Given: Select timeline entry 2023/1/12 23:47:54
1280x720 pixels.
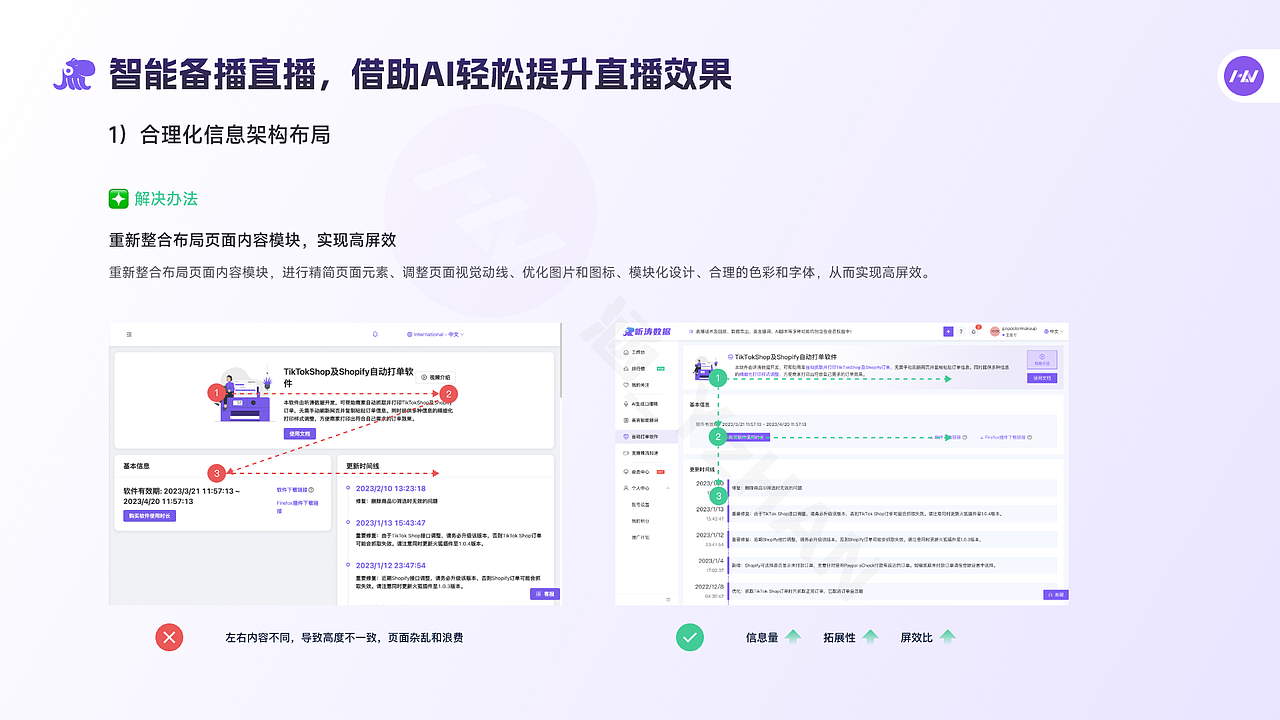Looking at the screenshot, I should [391, 565].
